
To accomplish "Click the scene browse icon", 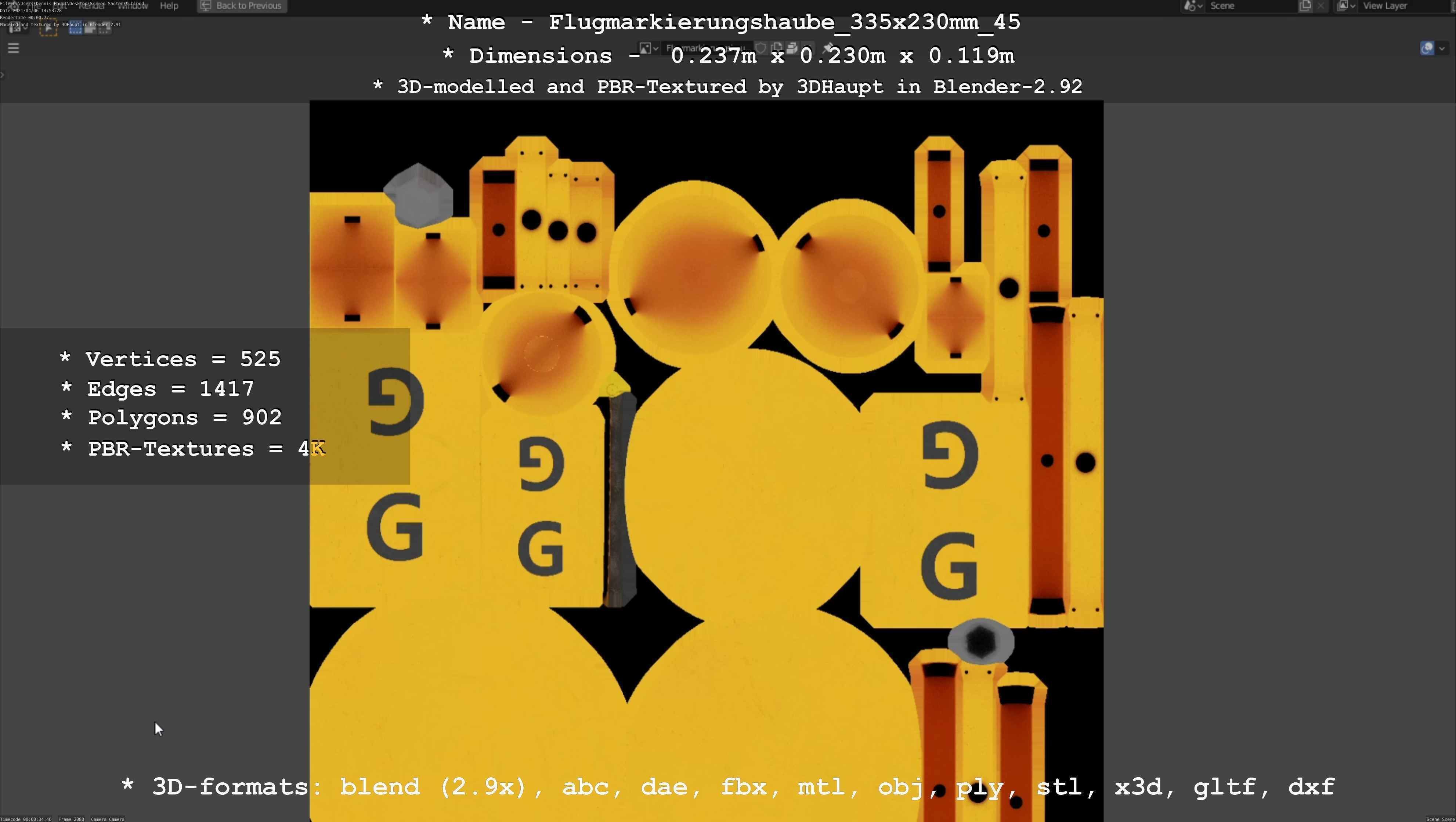I will (x=1192, y=6).
